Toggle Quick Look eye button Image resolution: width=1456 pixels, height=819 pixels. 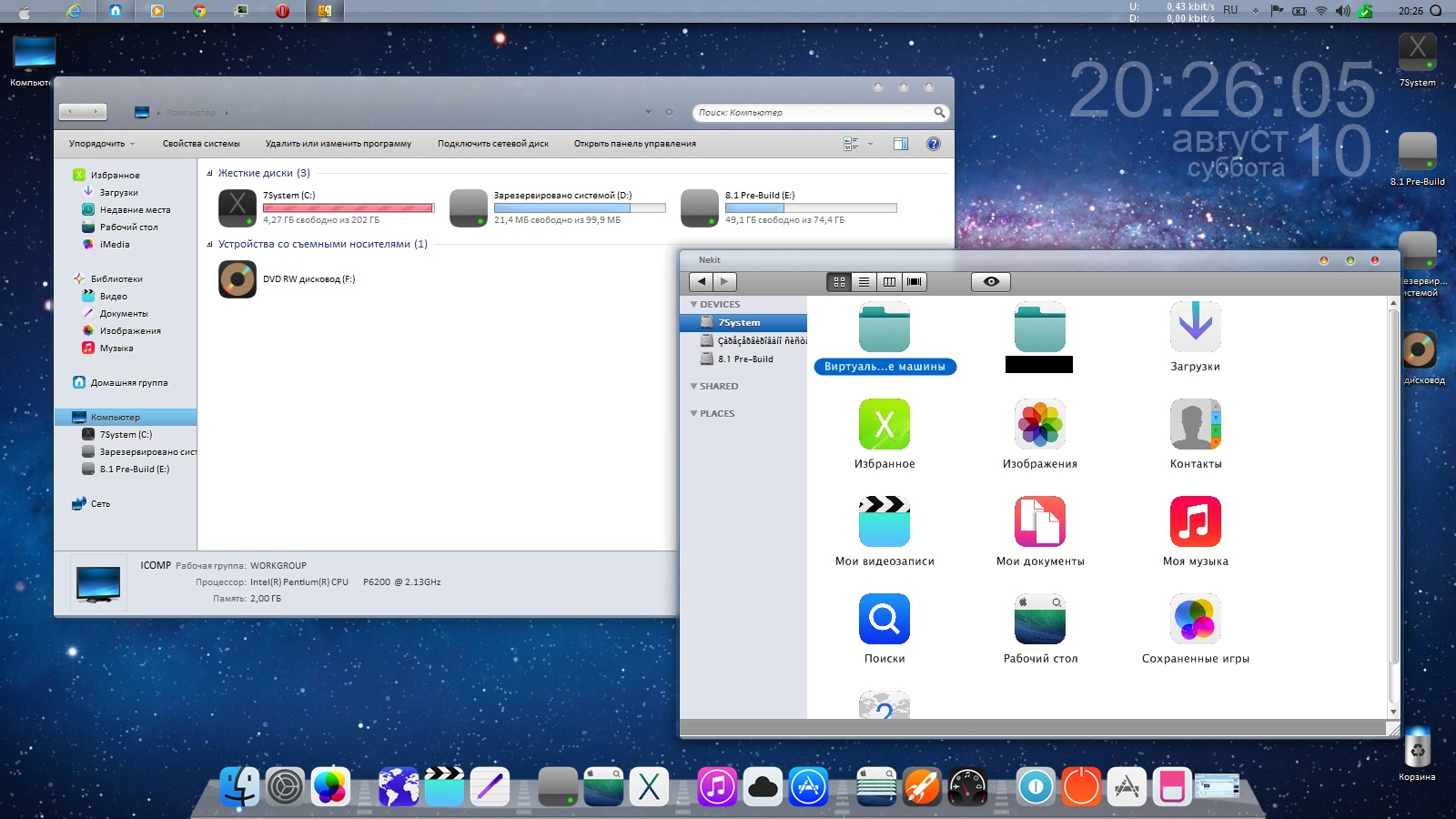991,282
